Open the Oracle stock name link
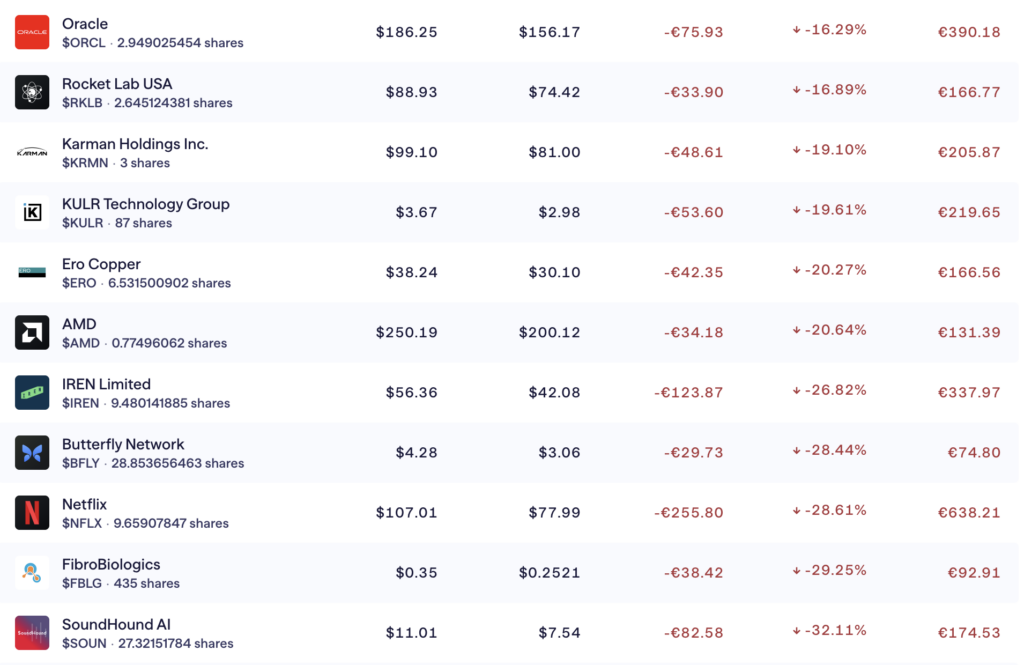This screenshot has height=665, width=1024. (x=85, y=24)
